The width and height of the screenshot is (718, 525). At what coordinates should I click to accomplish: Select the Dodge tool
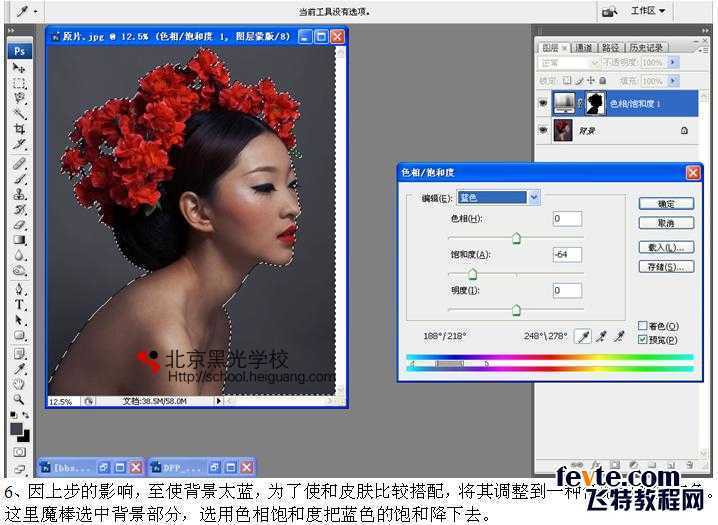(x=19, y=270)
